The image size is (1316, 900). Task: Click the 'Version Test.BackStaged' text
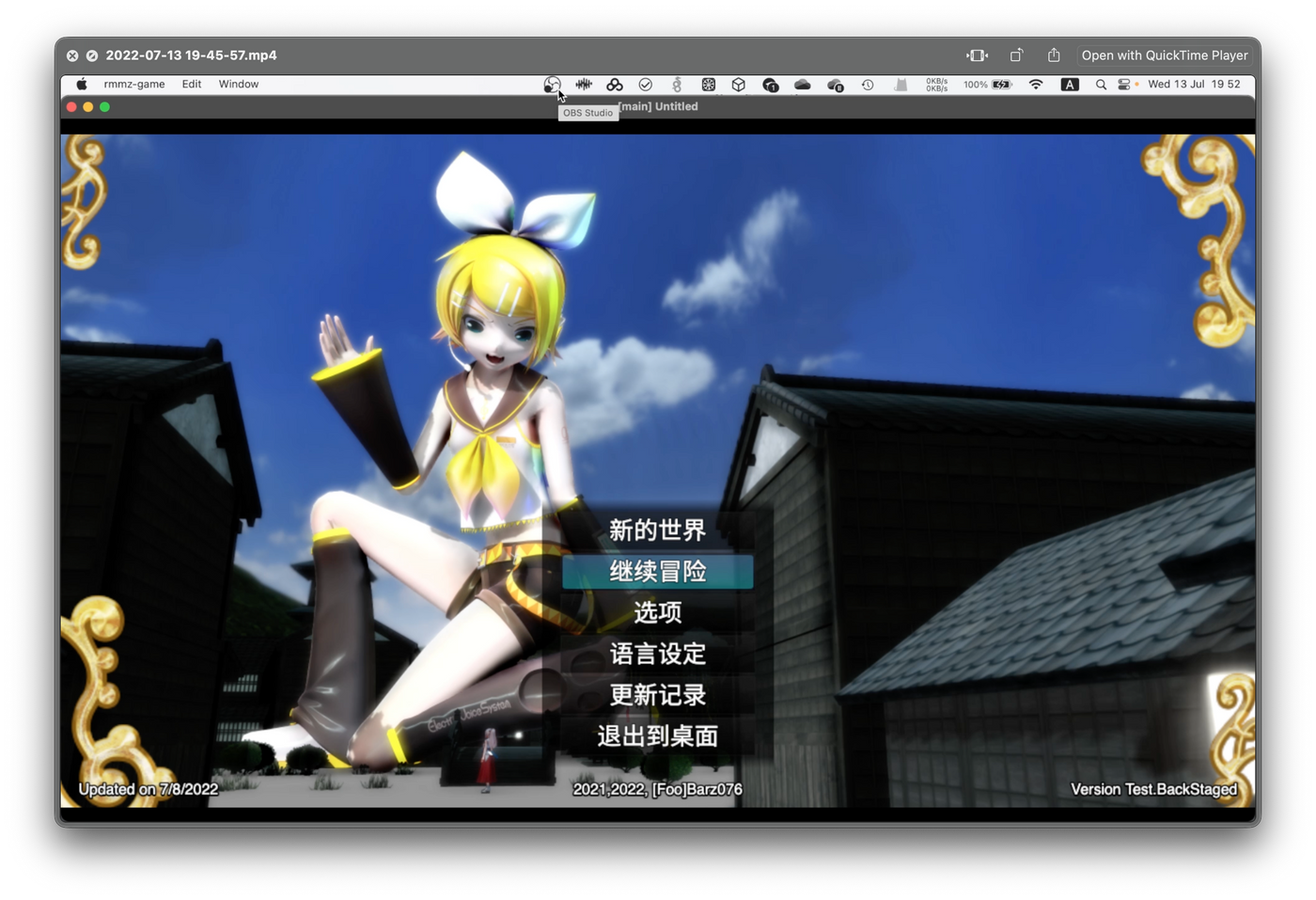pos(1154,790)
